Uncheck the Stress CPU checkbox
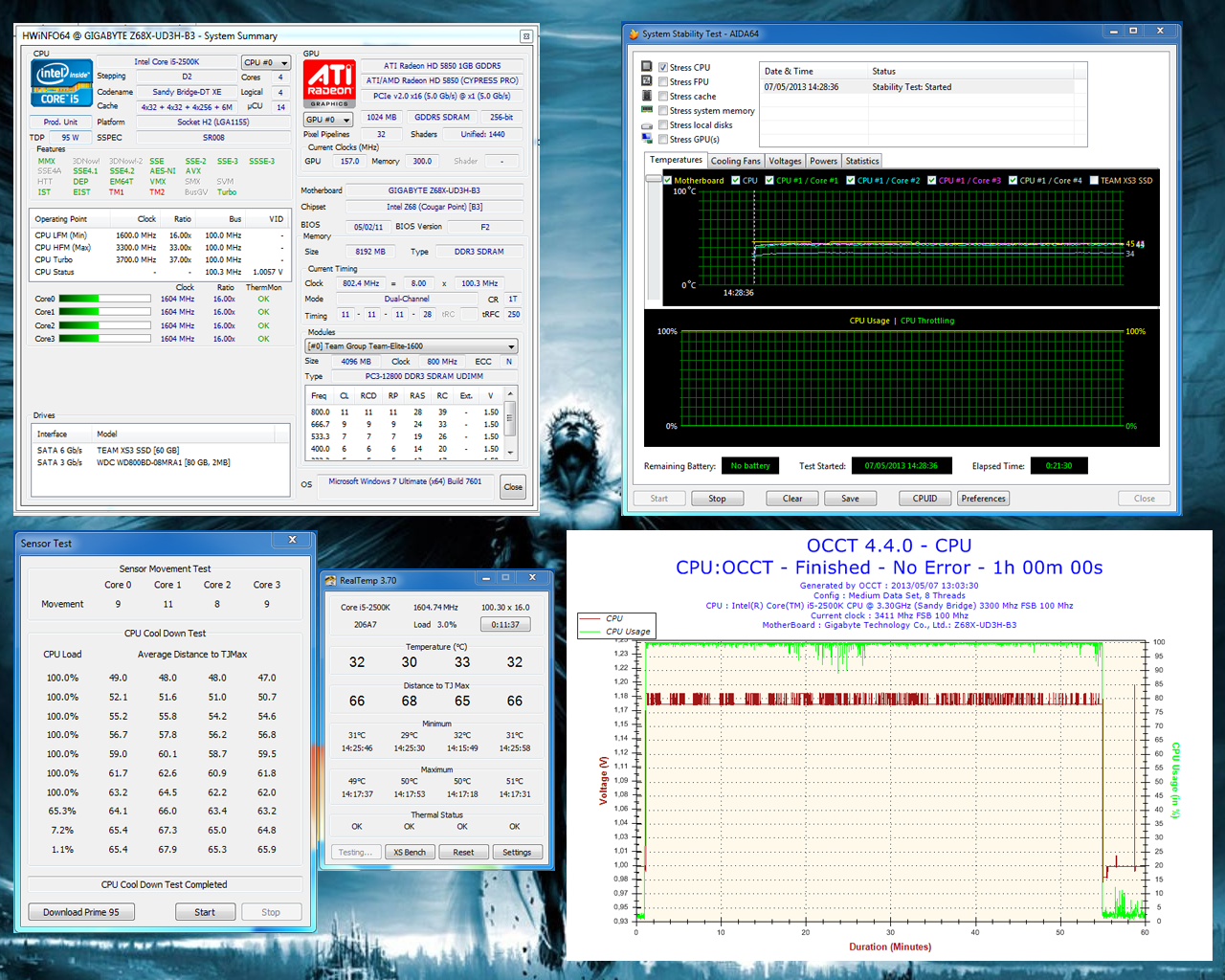The image size is (1225, 980). pyautogui.click(x=662, y=67)
